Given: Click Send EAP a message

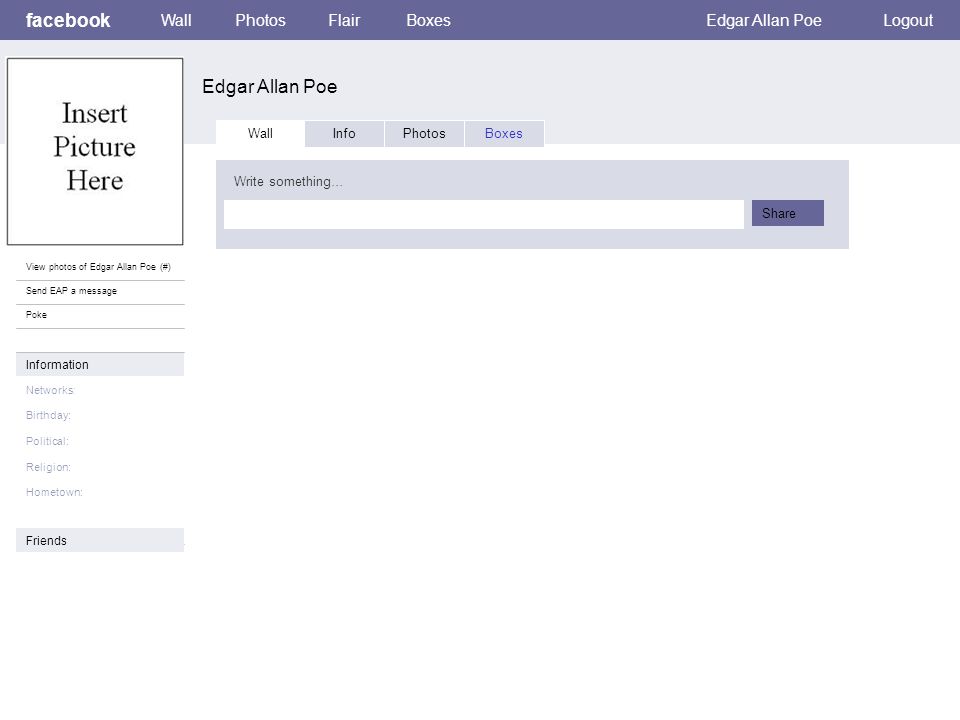Looking at the screenshot, I should click(71, 291).
